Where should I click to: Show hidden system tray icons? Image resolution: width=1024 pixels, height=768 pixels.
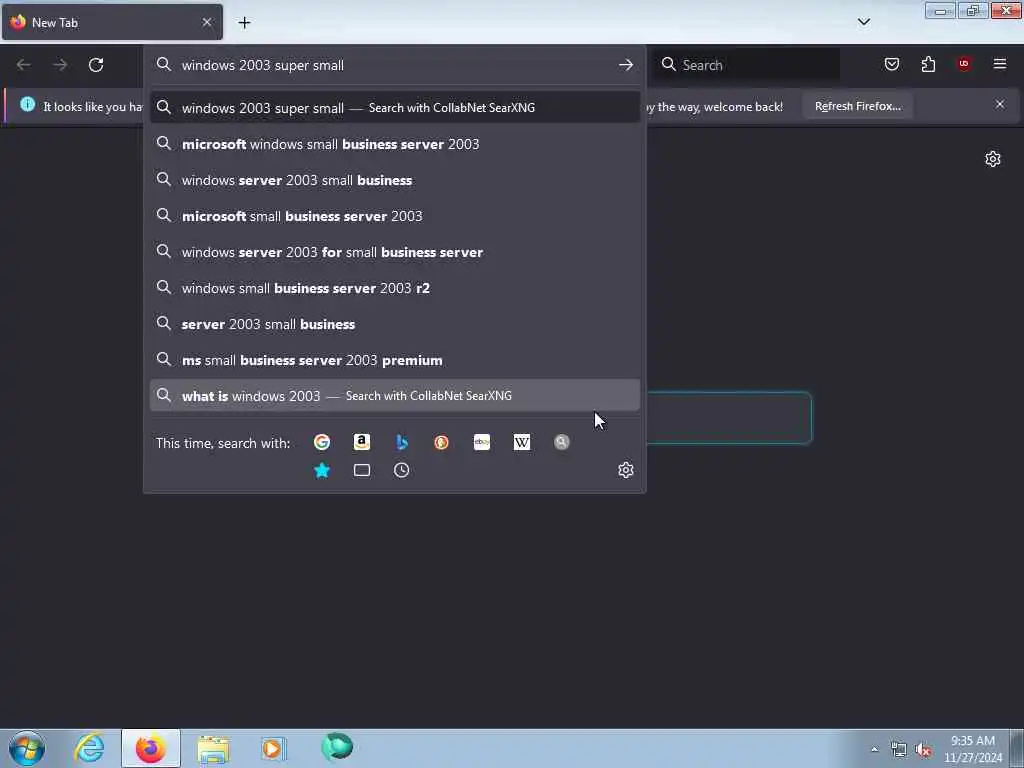click(874, 749)
